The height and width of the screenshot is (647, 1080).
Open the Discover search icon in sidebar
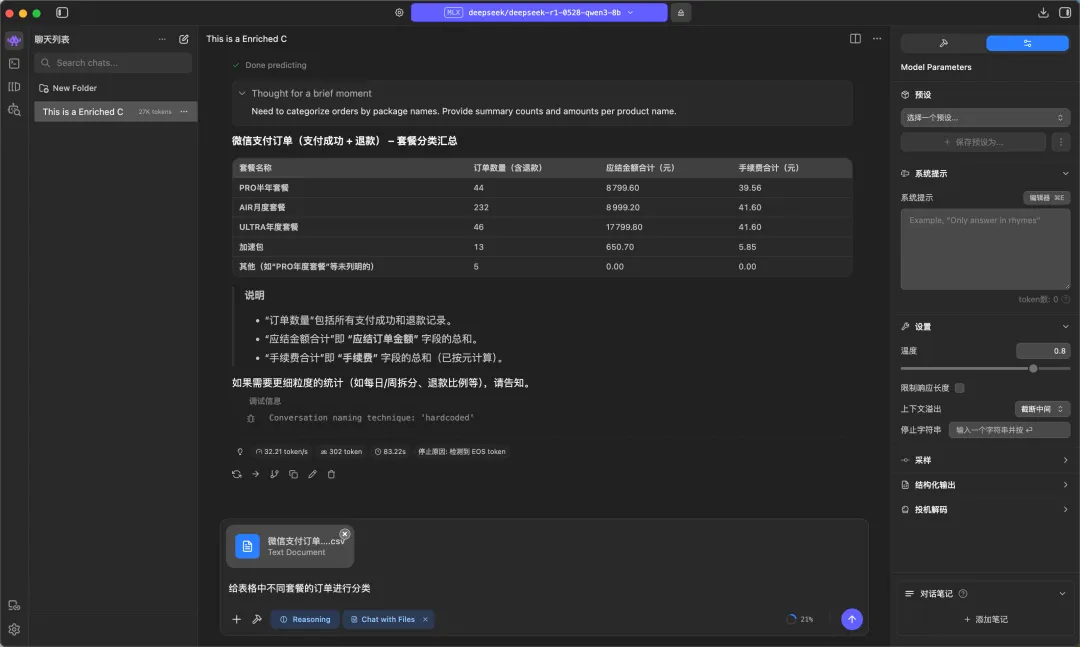(x=14, y=110)
